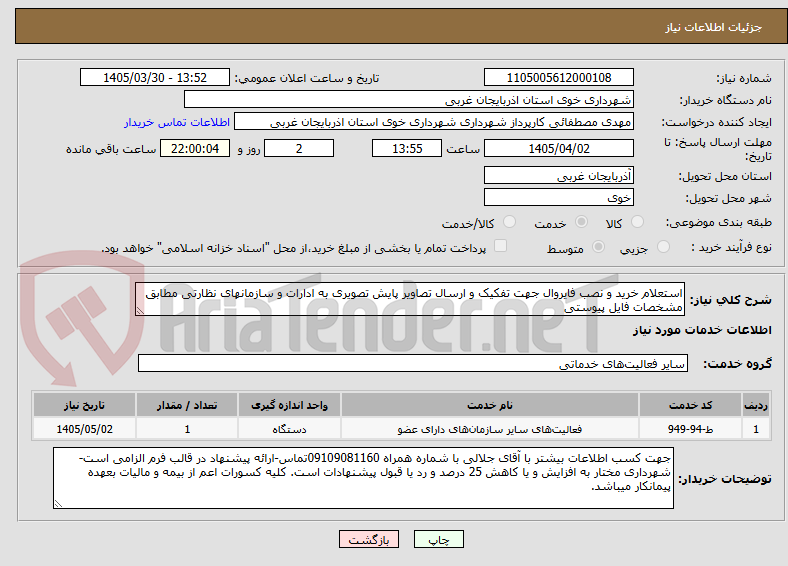Screen dimensions: 788x566
Task: Click the delivery city field خوی
Action: [558, 197]
